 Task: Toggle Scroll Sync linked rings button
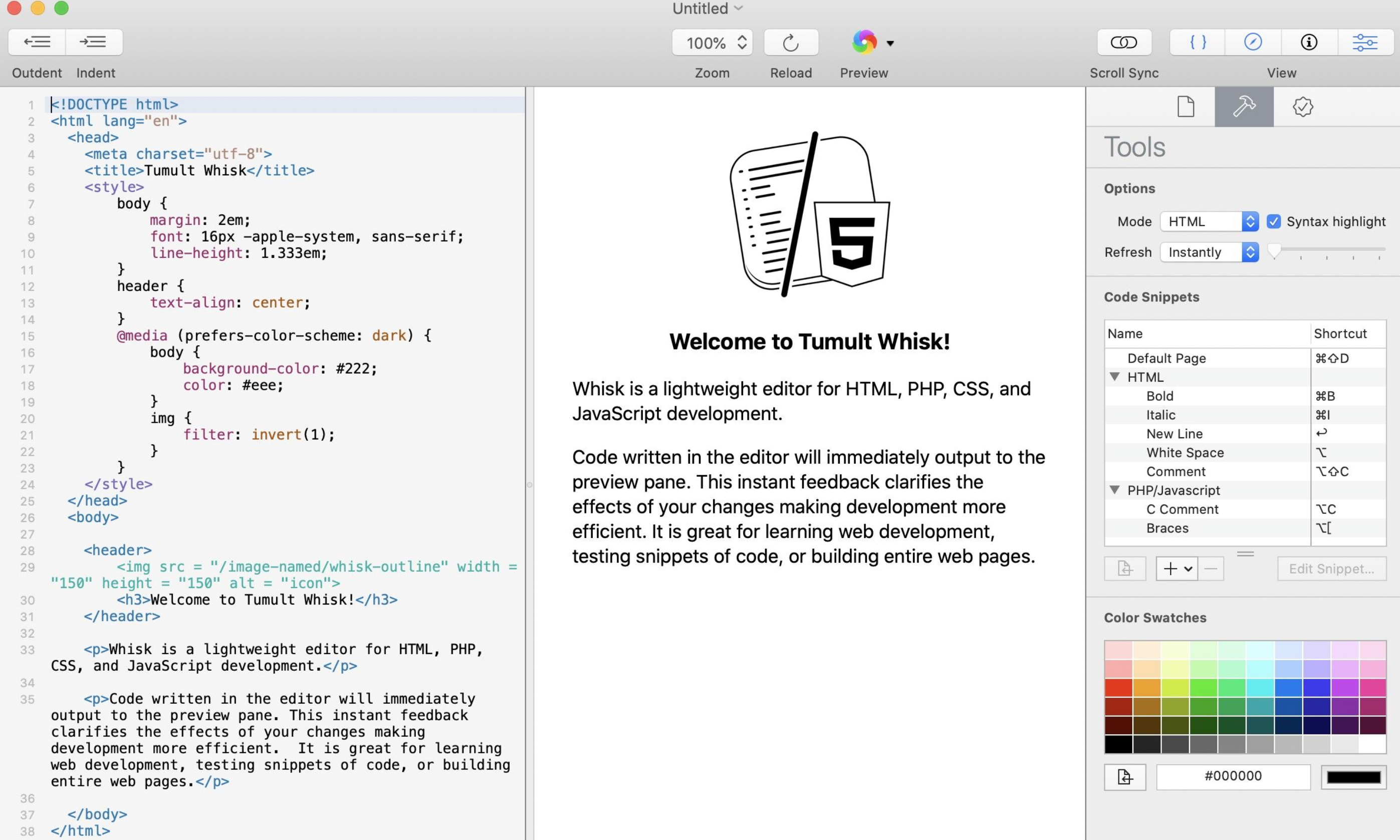coord(1124,42)
